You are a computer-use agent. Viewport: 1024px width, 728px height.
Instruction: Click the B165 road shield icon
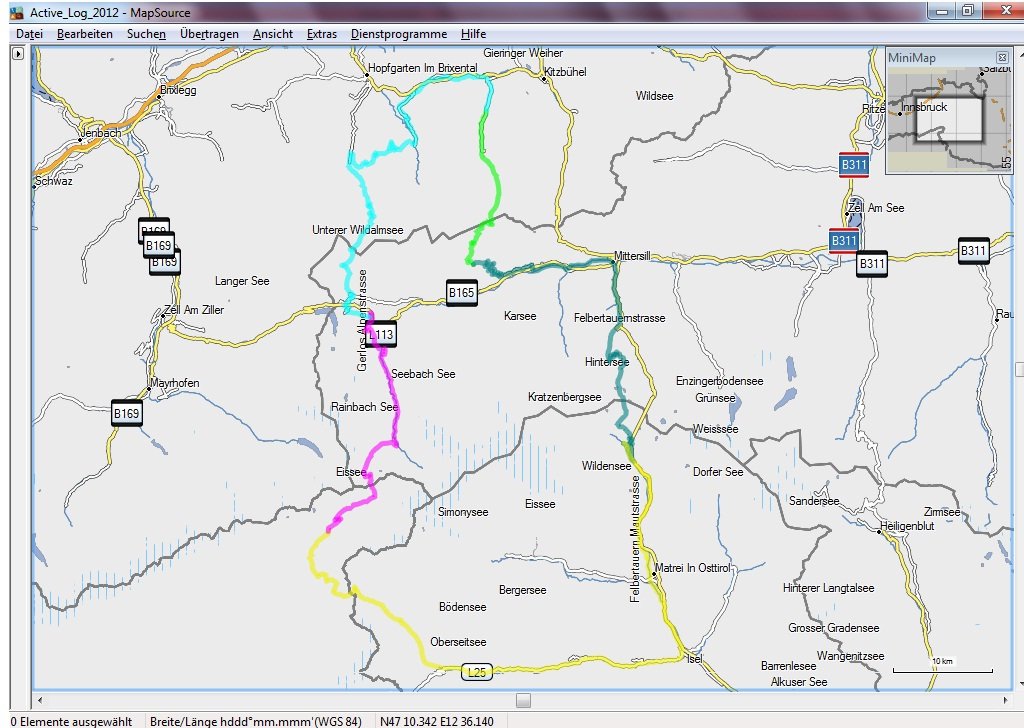click(x=461, y=293)
